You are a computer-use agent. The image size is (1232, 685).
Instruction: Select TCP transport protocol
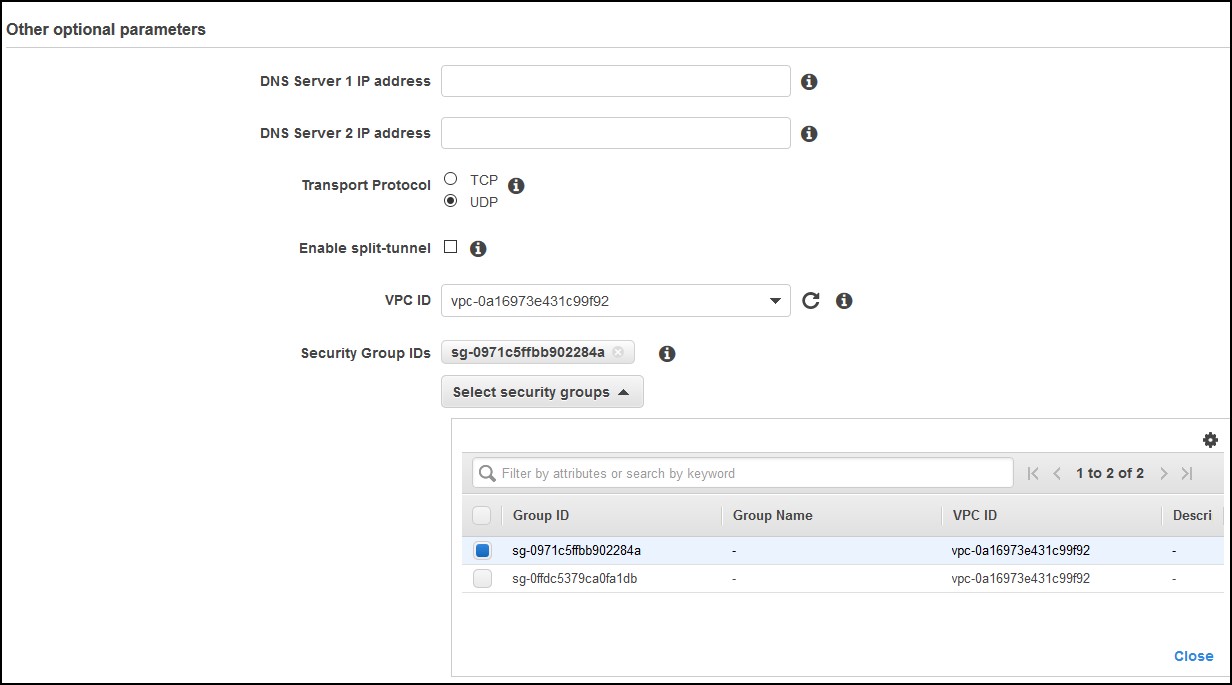pyautogui.click(x=450, y=179)
